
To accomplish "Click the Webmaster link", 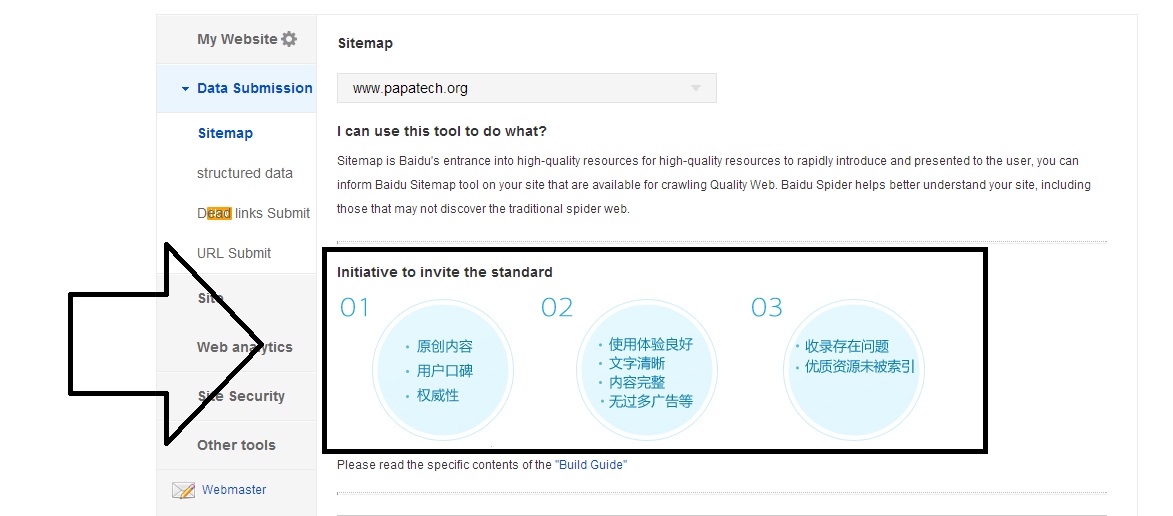I will click(x=234, y=490).
